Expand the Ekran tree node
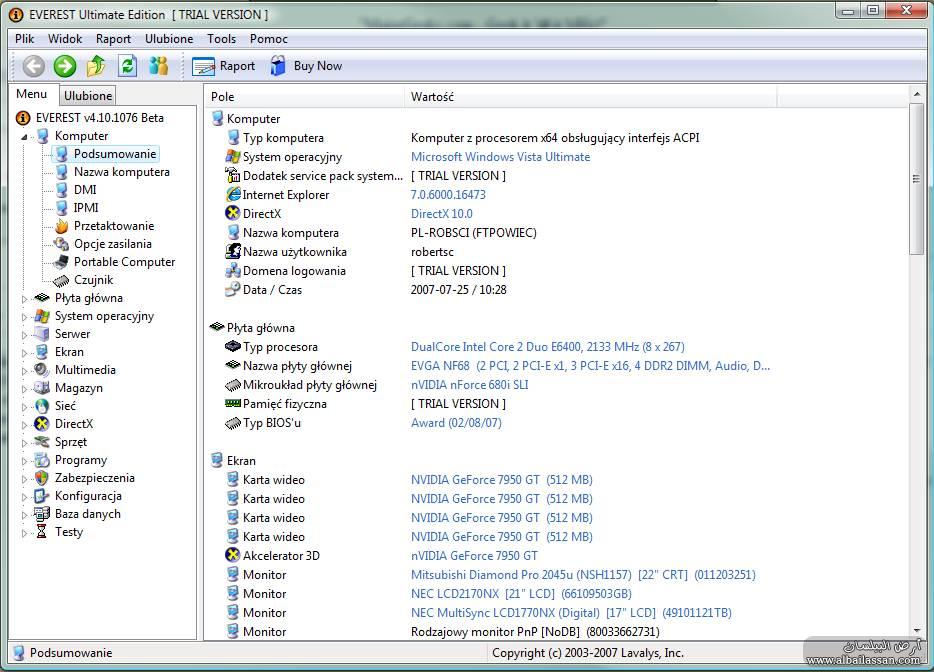 click(x=24, y=353)
